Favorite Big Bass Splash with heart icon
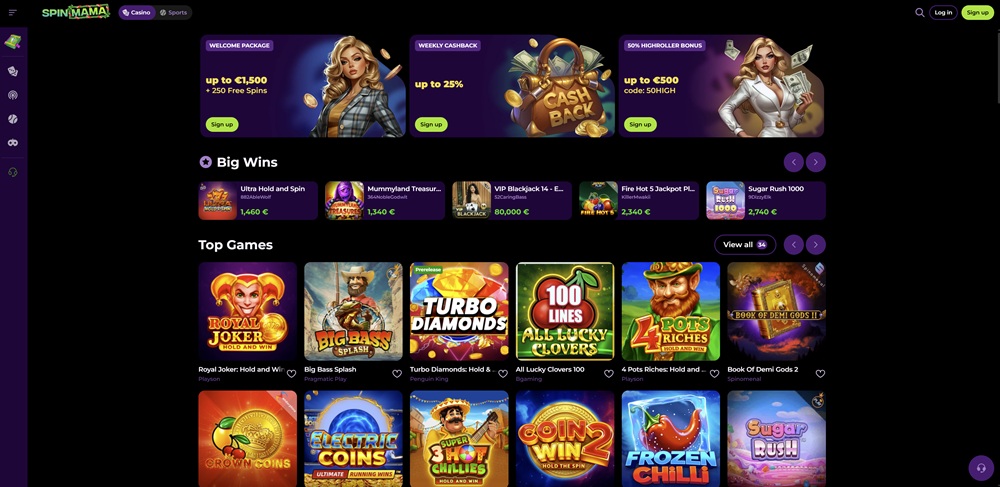The image size is (1000, 487). pos(397,374)
